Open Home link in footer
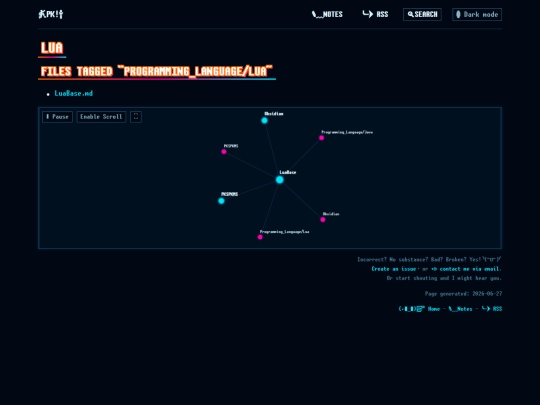The height and width of the screenshot is (405, 540). [x=419, y=309]
